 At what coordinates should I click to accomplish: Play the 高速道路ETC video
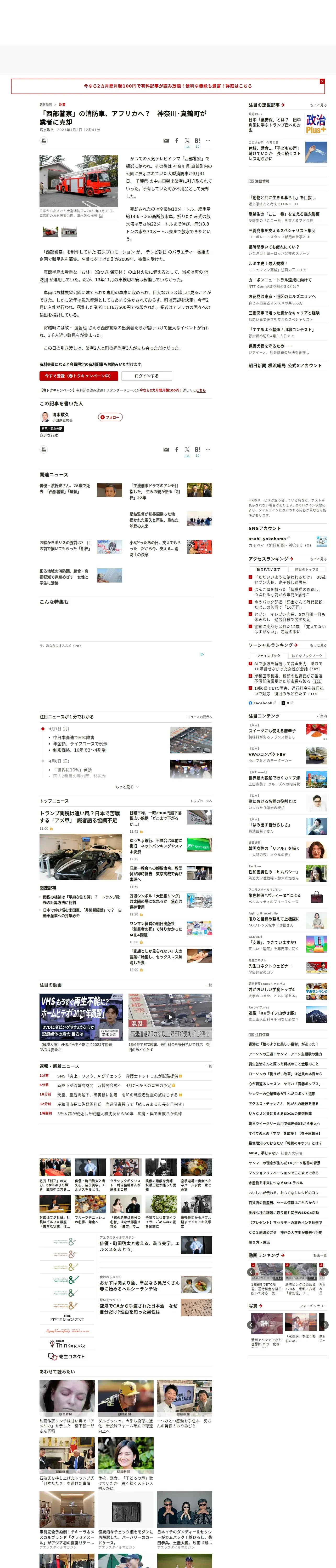[170, 1017]
